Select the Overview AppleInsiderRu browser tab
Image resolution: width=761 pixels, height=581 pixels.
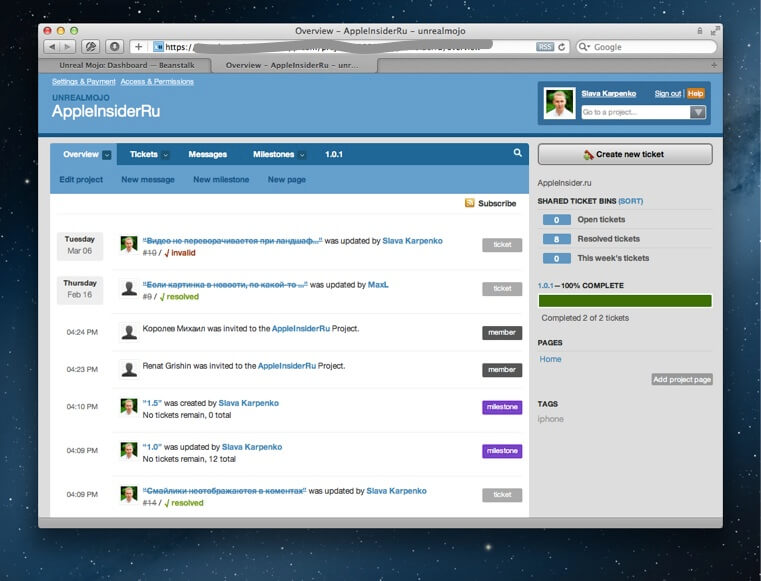pyautogui.click(x=292, y=65)
